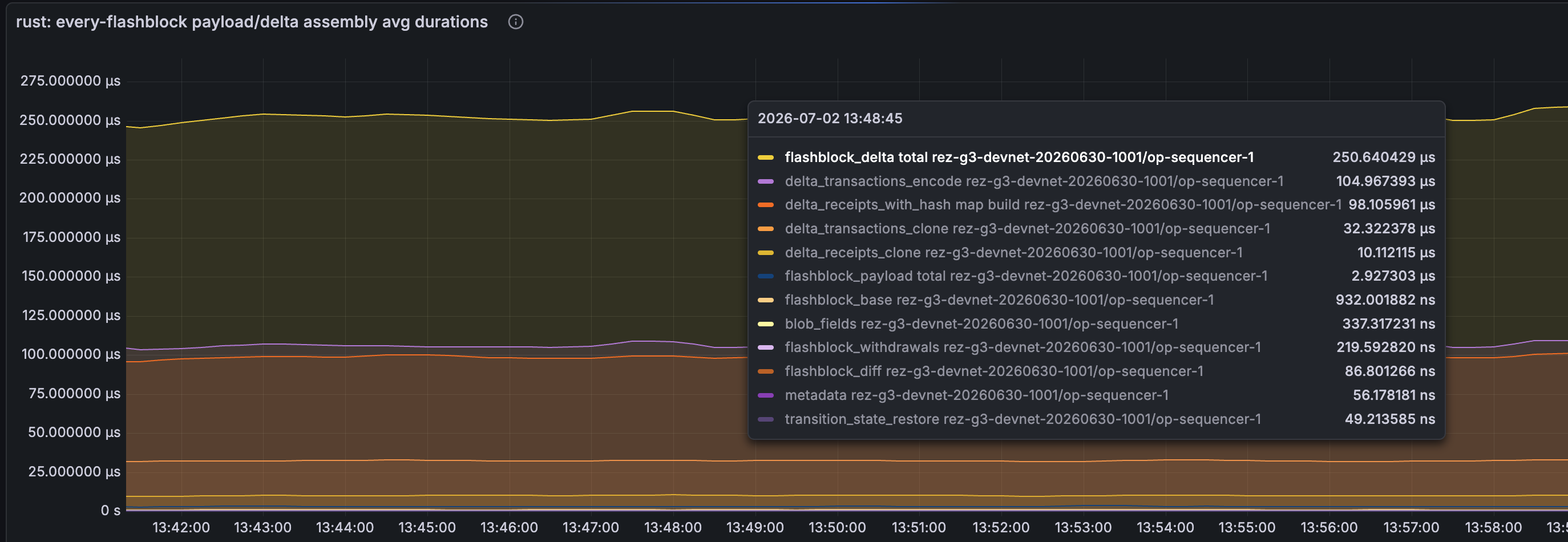This screenshot has width=1568, height=542.
Task: Click the peach swatch beside flashblock_base
Action: point(765,300)
